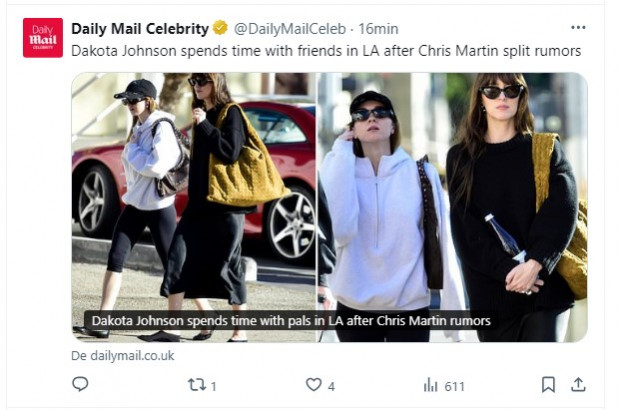This screenshot has height=410, width=620.
Task: Click the like count number 4
Action: (331, 386)
